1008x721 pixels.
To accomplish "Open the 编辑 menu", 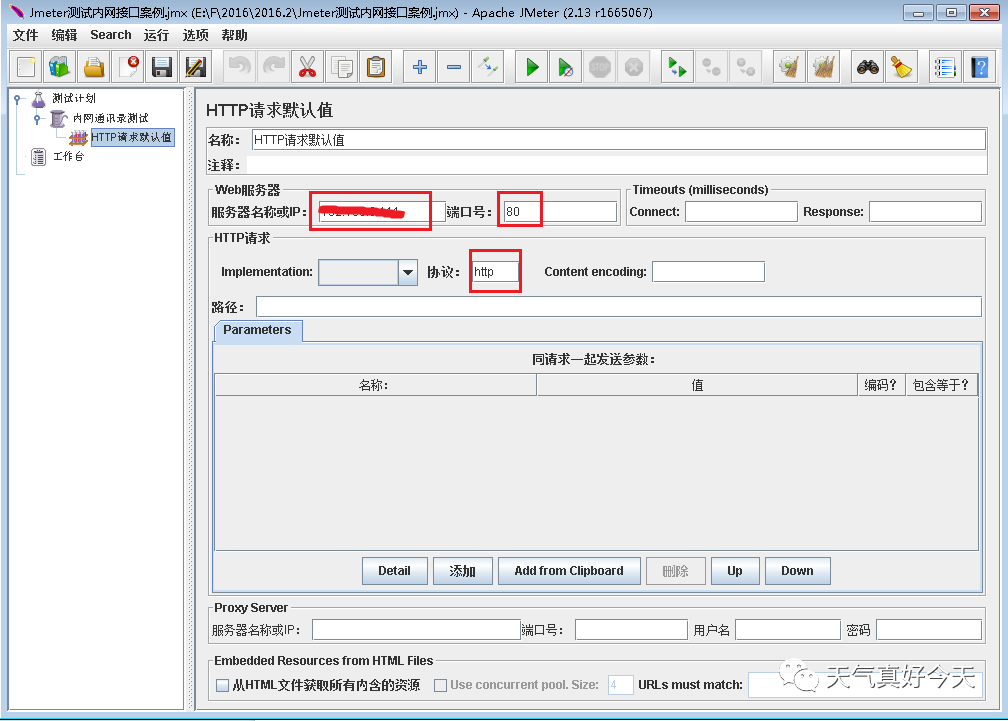I will point(64,35).
